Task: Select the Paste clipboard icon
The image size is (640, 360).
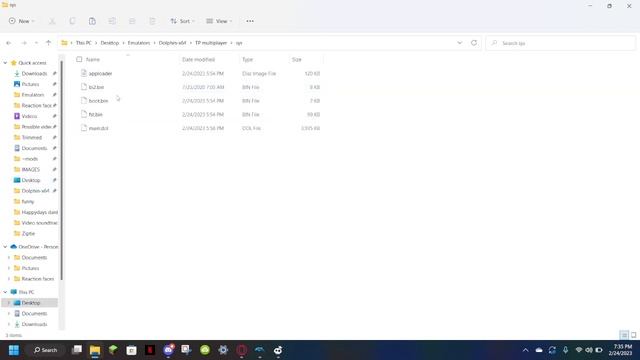Action: click(92, 21)
